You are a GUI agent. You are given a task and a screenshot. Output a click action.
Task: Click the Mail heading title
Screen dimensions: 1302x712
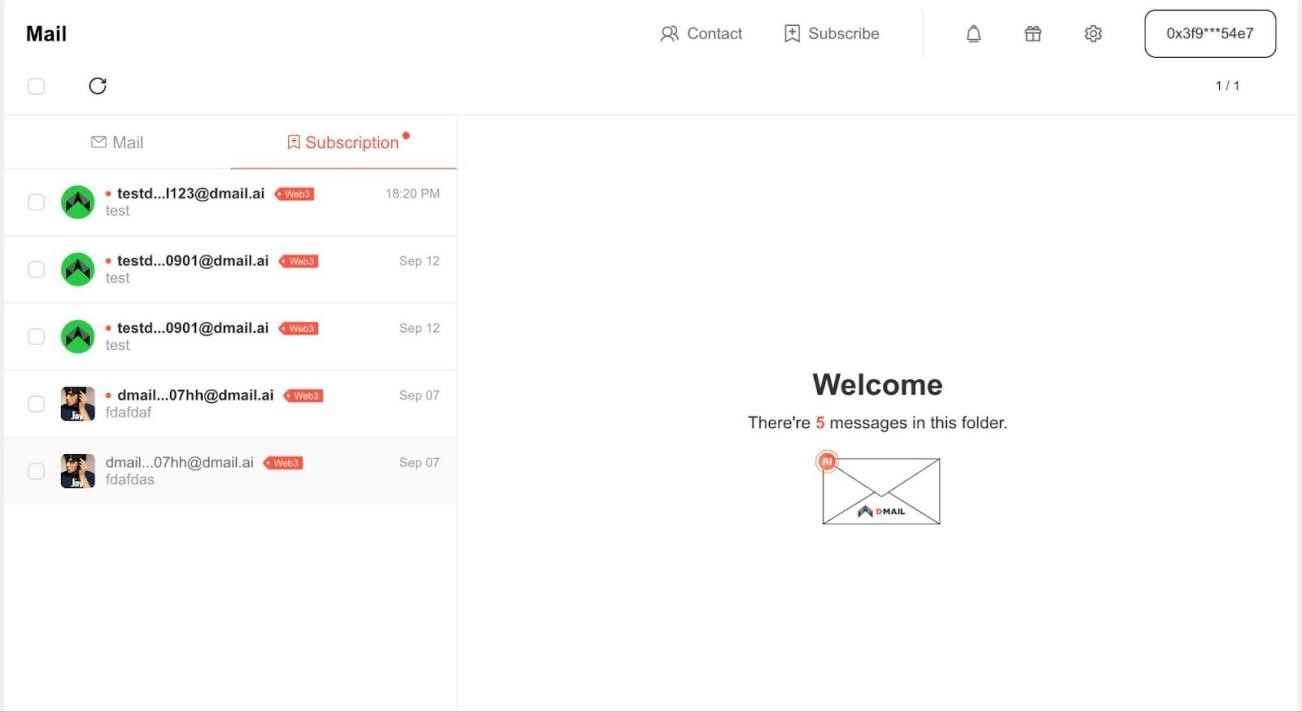46,34
